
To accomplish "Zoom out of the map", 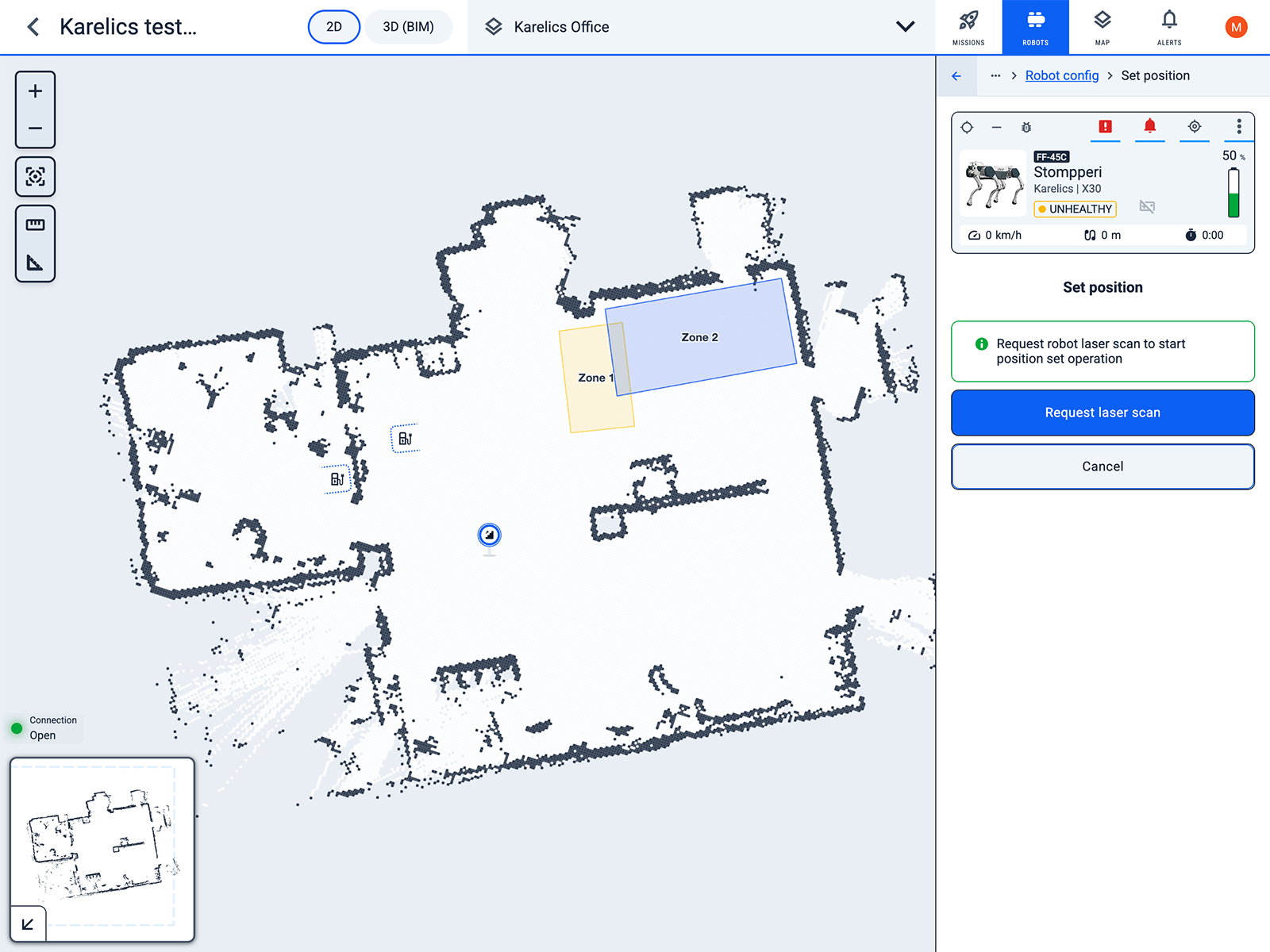I will [35, 129].
